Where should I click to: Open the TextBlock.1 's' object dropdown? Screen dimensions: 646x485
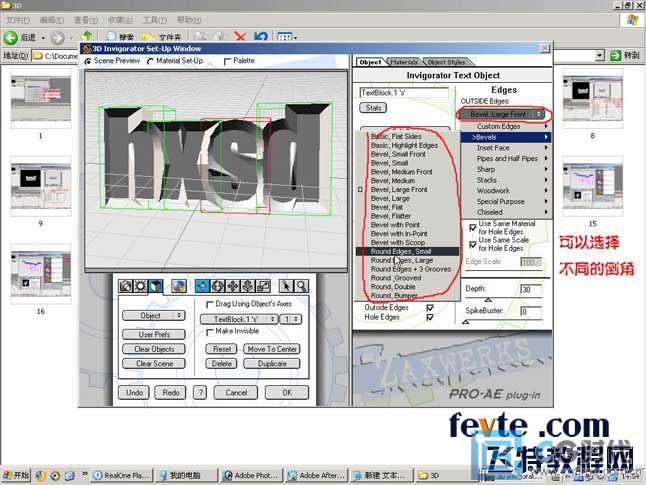coord(239,319)
